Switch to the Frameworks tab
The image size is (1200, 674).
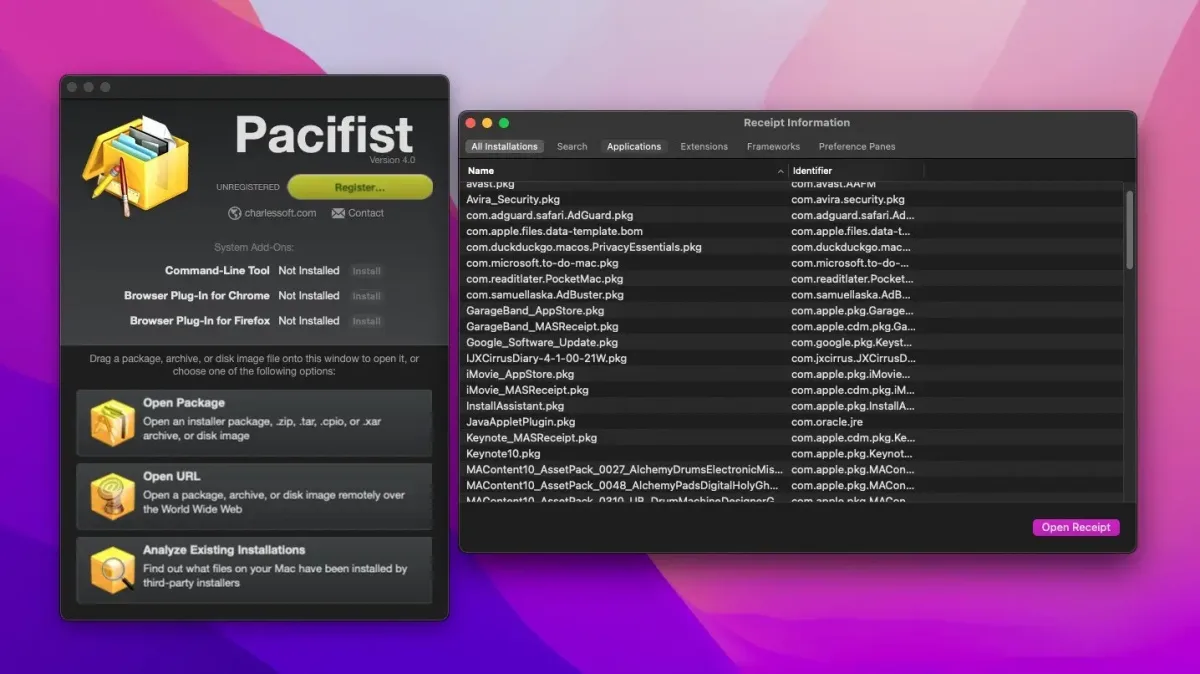(x=773, y=147)
